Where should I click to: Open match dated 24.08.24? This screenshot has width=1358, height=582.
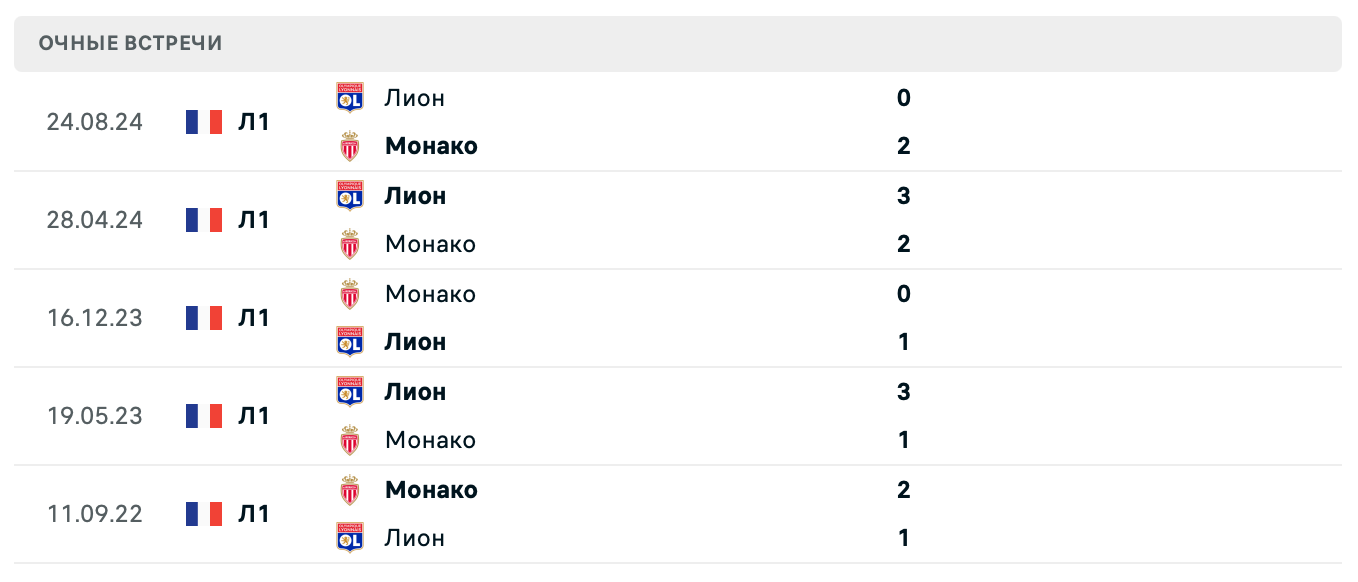click(x=95, y=122)
